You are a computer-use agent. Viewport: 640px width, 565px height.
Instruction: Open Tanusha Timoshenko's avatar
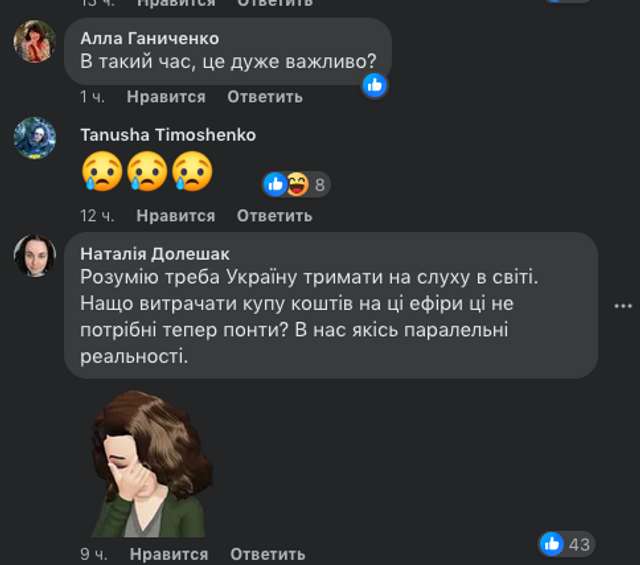coord(35,138)
